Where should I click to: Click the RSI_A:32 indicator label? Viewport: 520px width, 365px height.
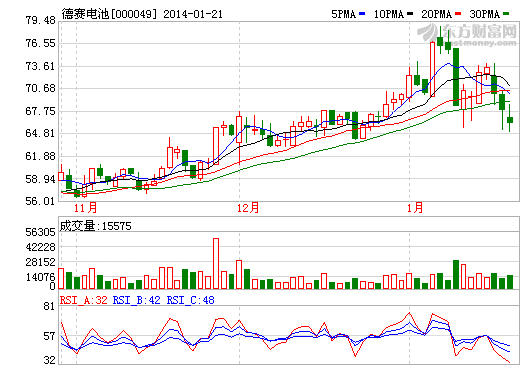tap(84, 300)
